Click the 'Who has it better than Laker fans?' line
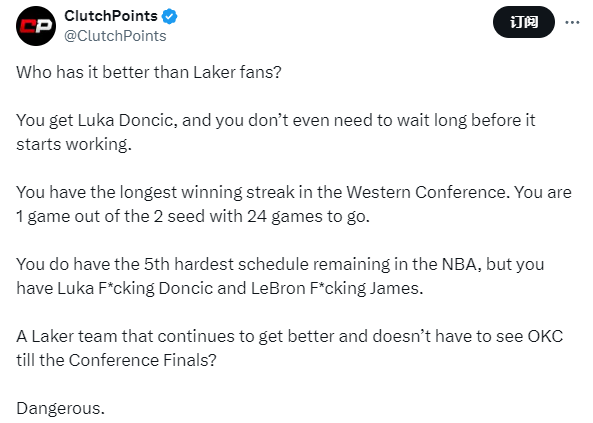 149,72
